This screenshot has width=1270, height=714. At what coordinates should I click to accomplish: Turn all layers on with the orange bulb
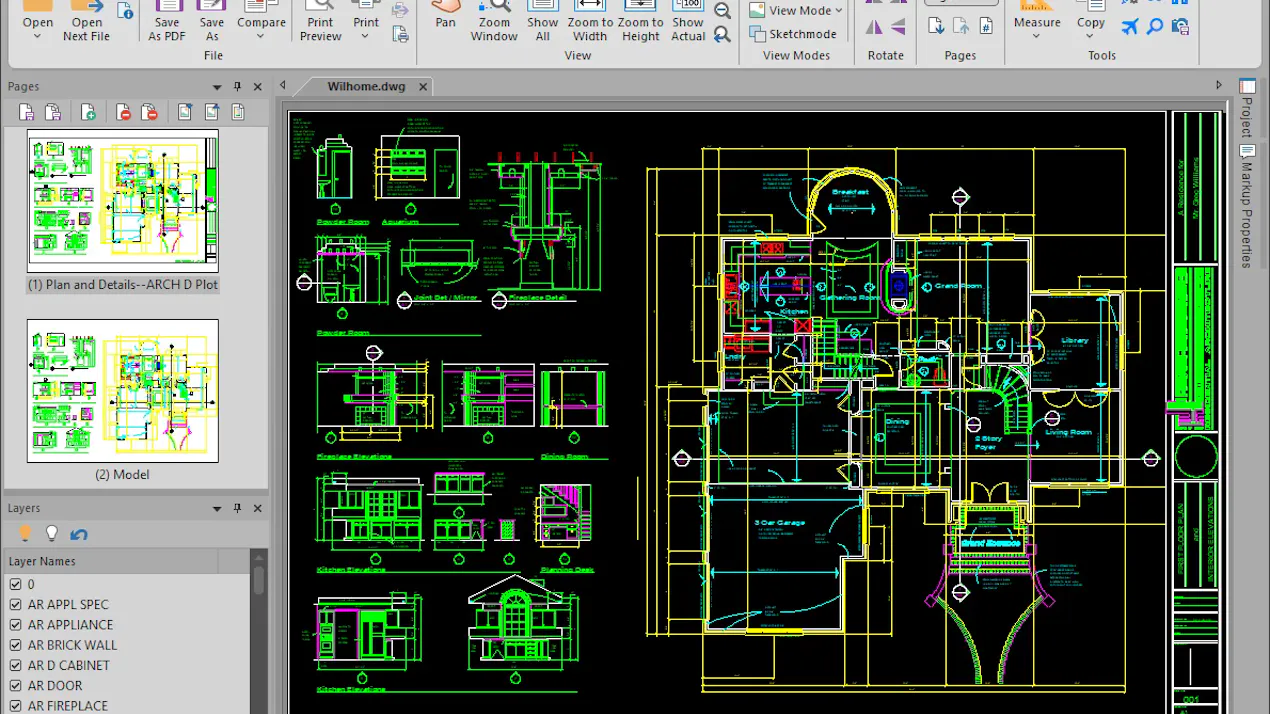[x=27, y=533]
